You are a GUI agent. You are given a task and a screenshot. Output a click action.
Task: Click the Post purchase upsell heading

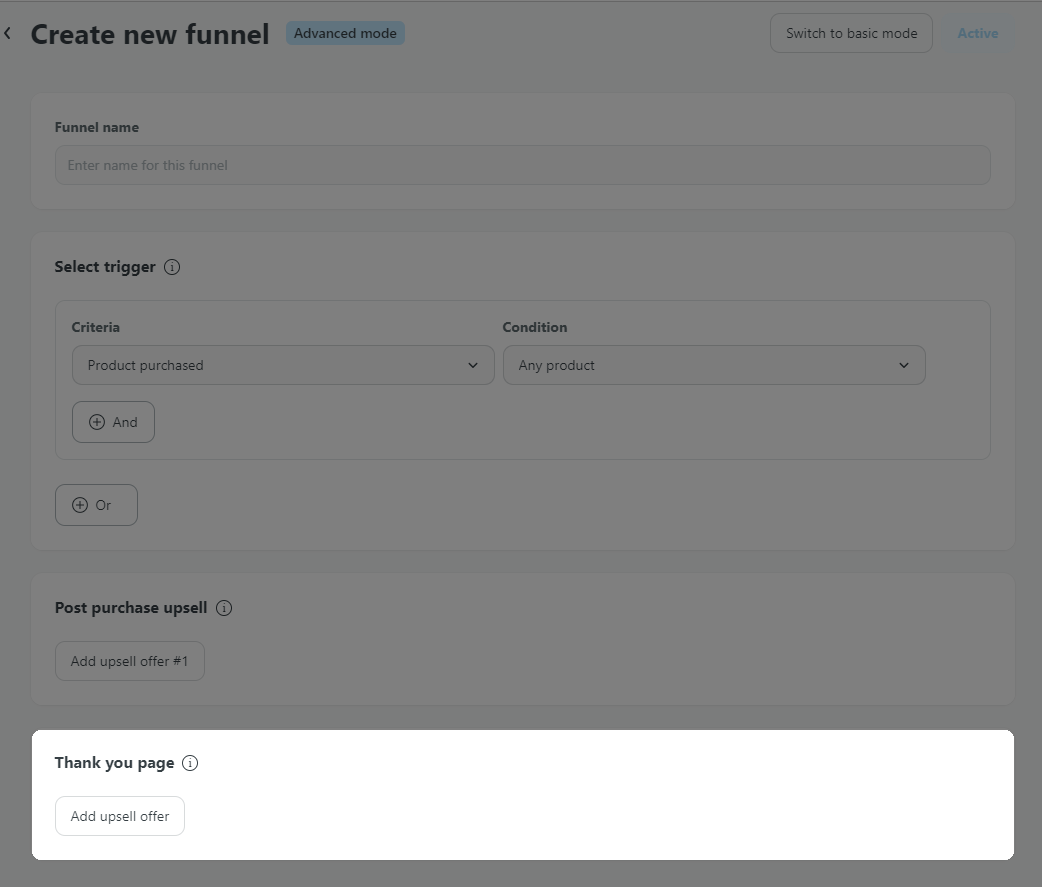[x=131, y=608]
